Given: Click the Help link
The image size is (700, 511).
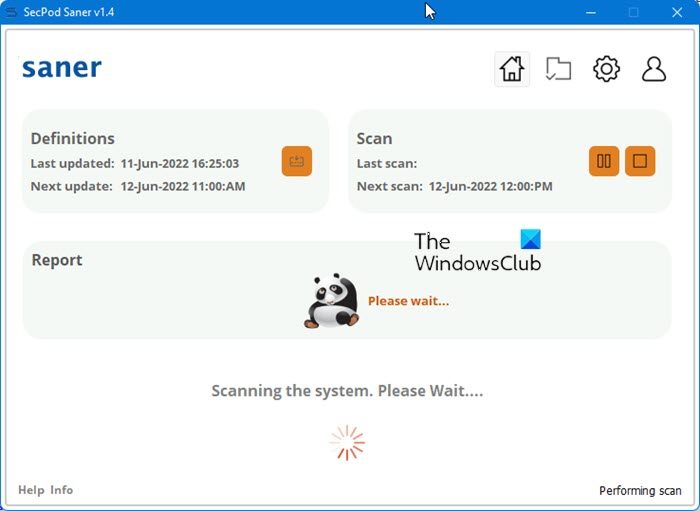Looking at the screenshot, I should (31, 490).
